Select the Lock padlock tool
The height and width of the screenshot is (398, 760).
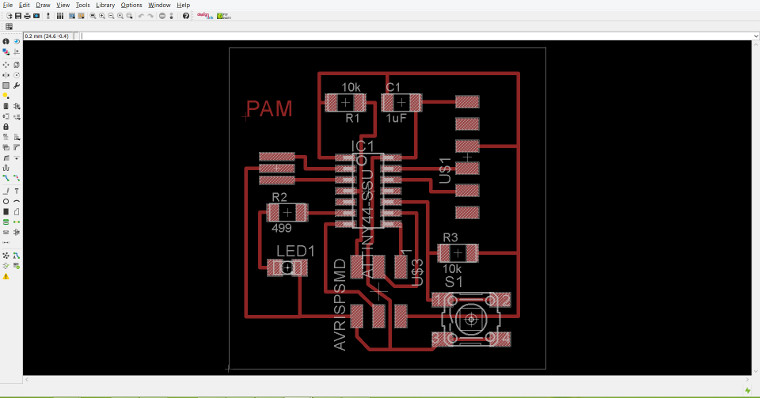coord(6,127)
